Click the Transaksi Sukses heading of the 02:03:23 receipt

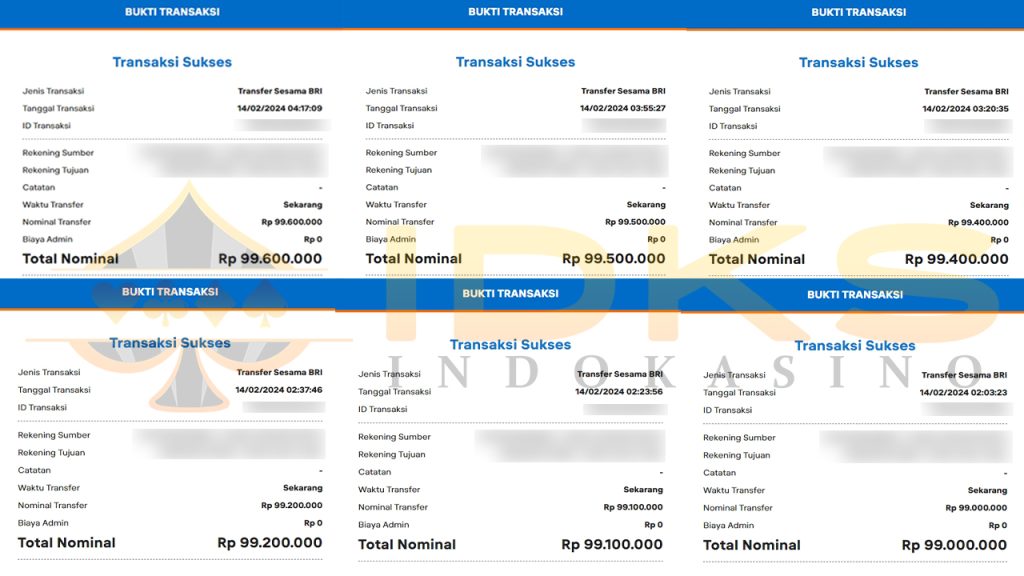(855, 345)
